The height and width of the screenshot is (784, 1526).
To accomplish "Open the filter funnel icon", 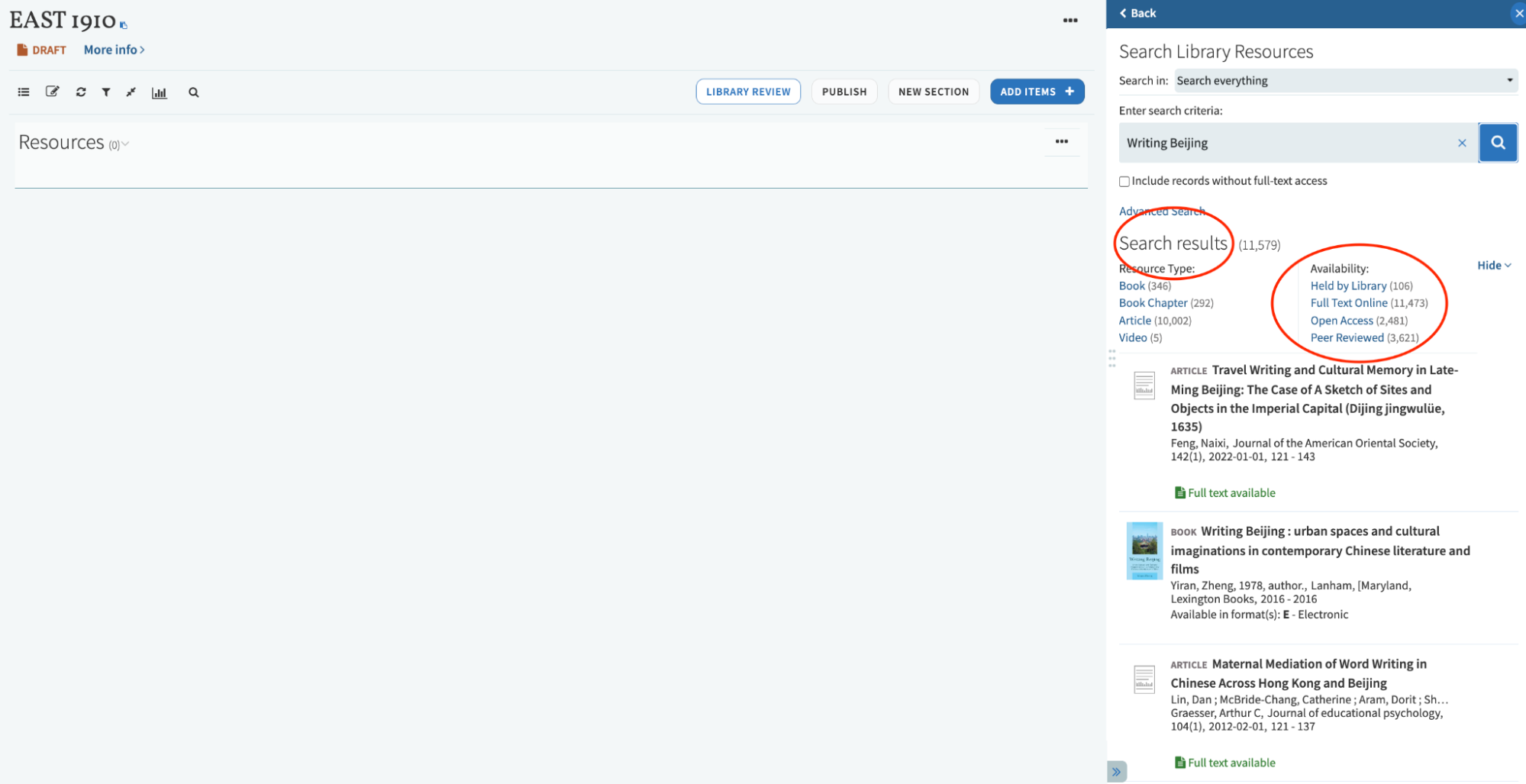I will (106, 92).
